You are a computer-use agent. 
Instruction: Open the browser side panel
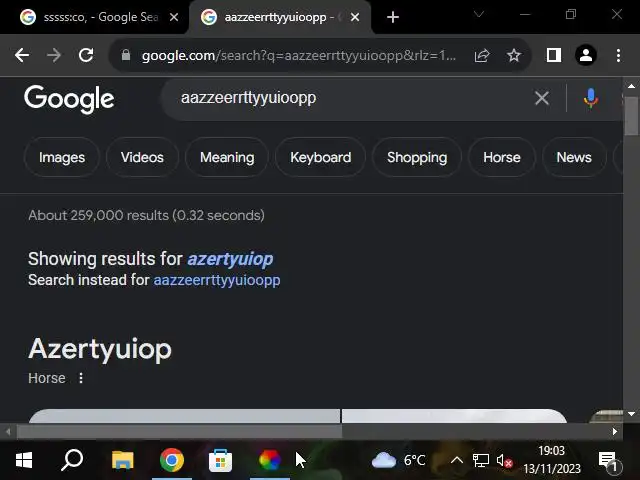pos(554,55)
